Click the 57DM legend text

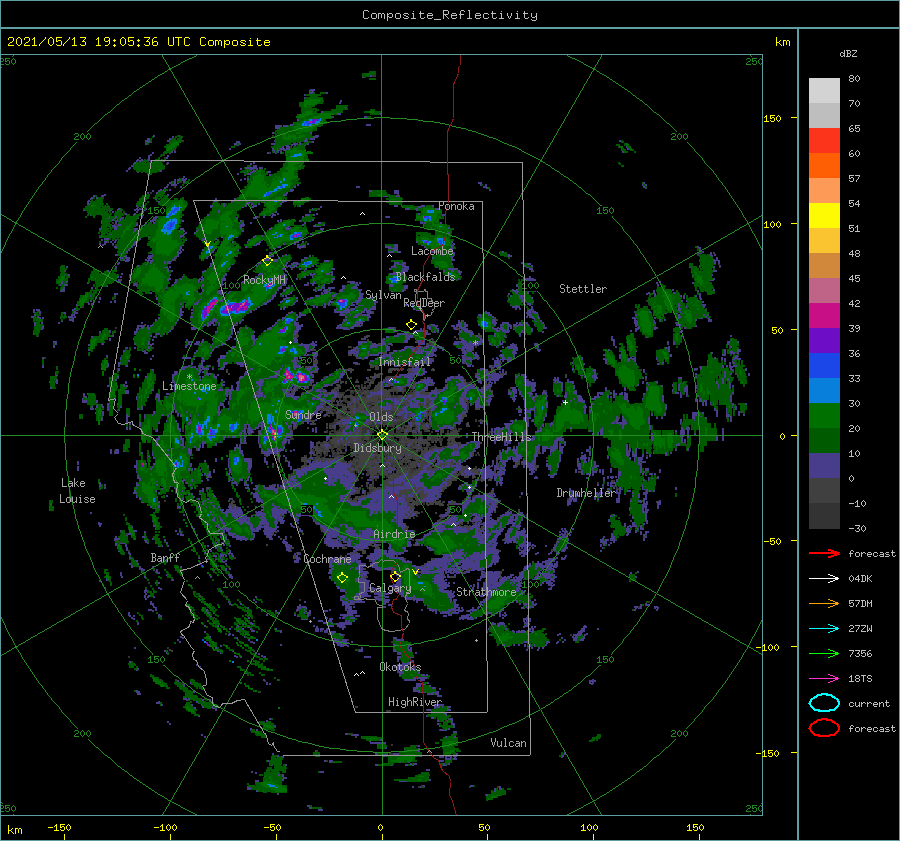click(x=860, y=603)
